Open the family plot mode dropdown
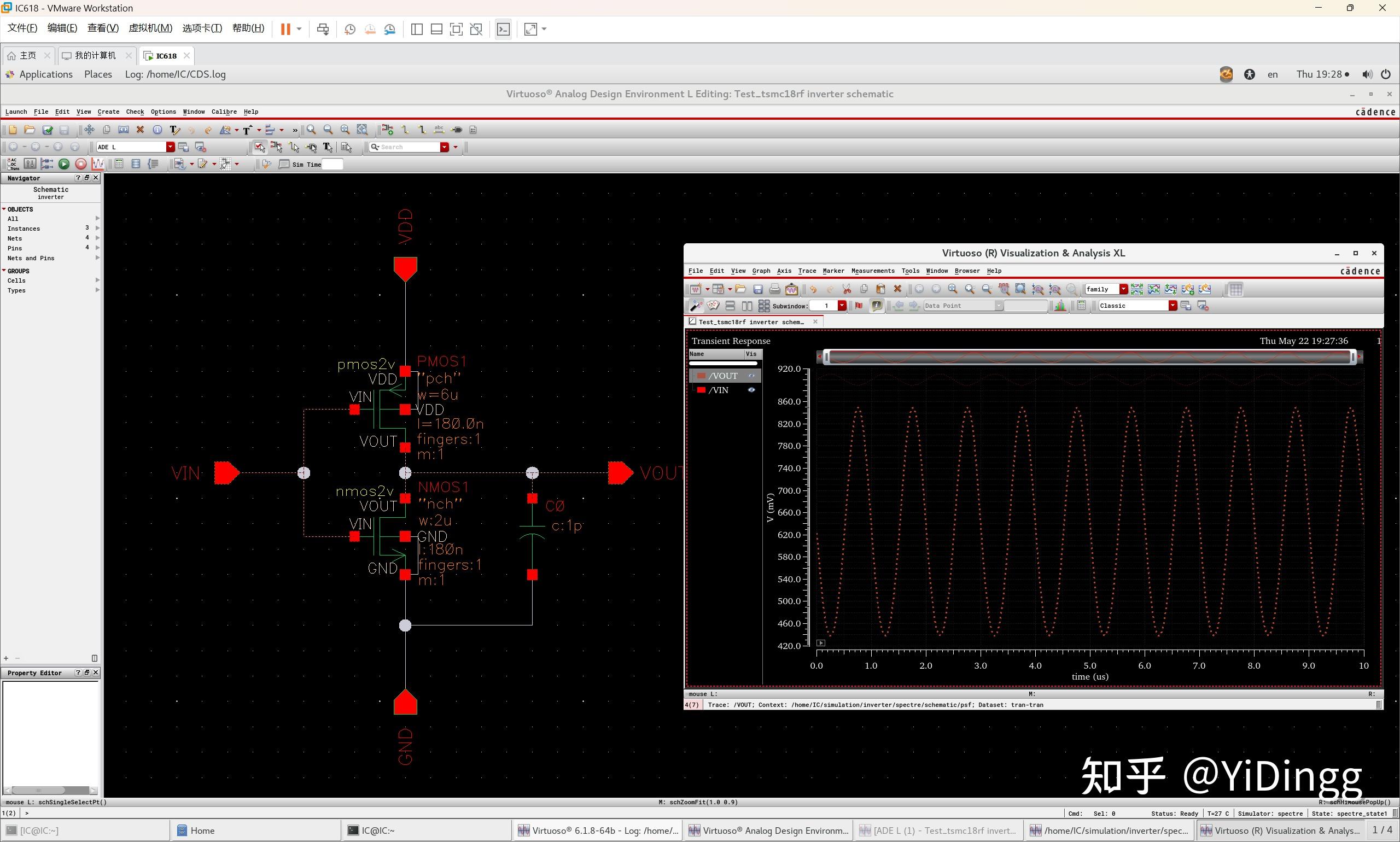The height and width of the screenshot is (842, 1400). point(1124,289)
